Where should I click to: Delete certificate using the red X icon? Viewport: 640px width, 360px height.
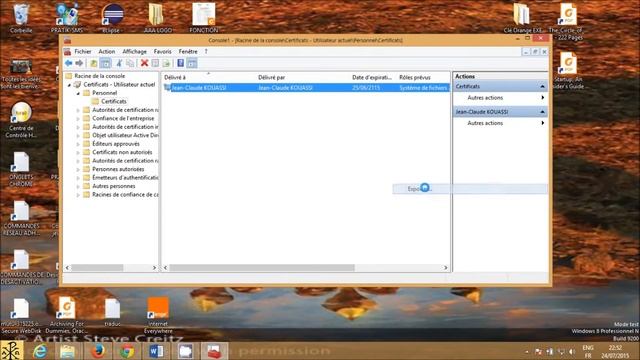(x=144, y=63)
